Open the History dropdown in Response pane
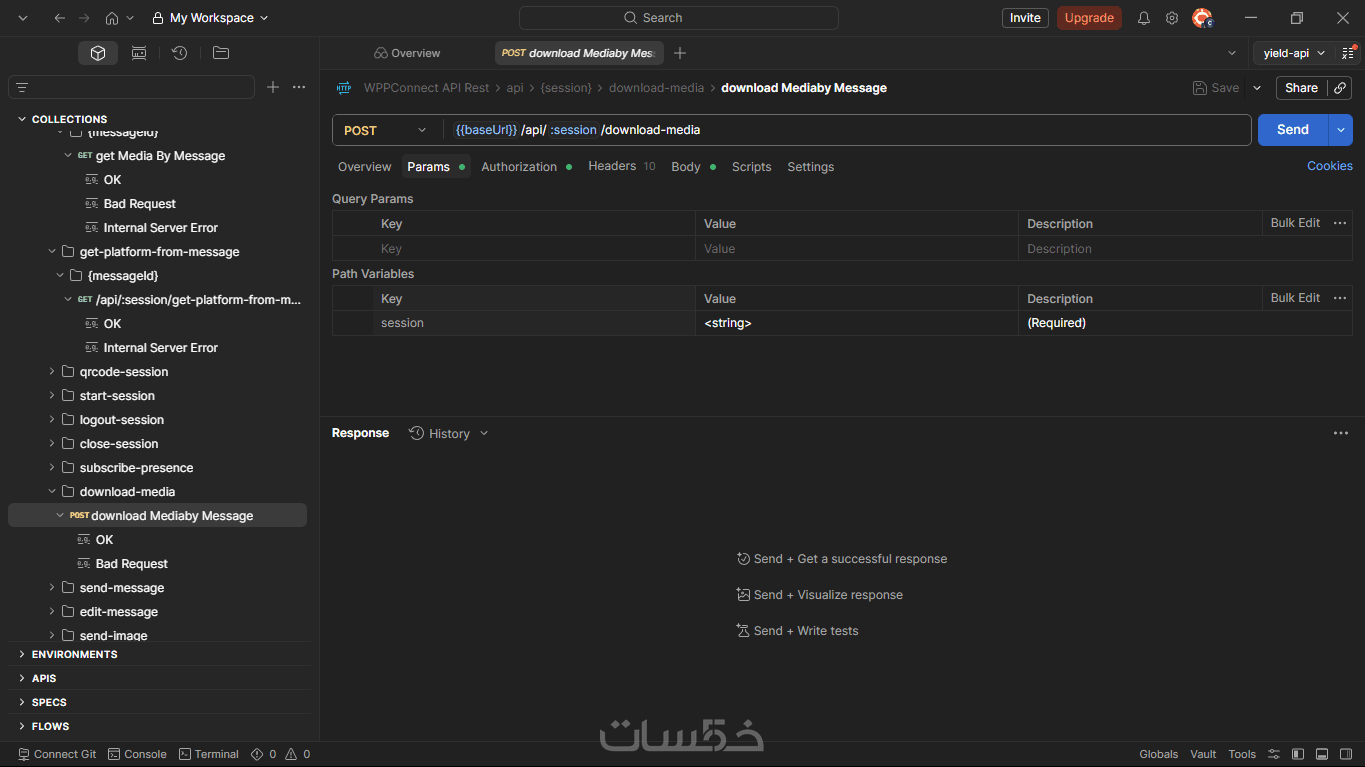Image resolution: width=1365 pixels, height=767 pixels. tap(449, 433)
